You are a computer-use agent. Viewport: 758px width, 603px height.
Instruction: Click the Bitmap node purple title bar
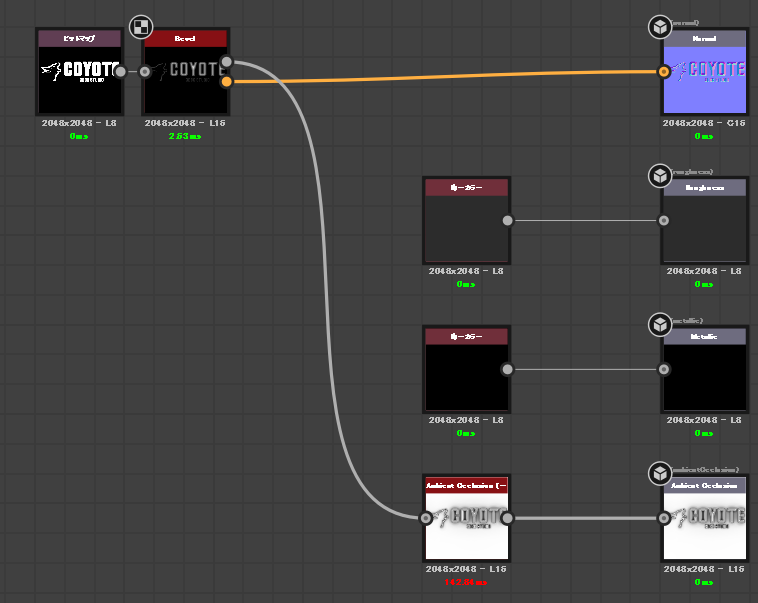pos(80,39)
